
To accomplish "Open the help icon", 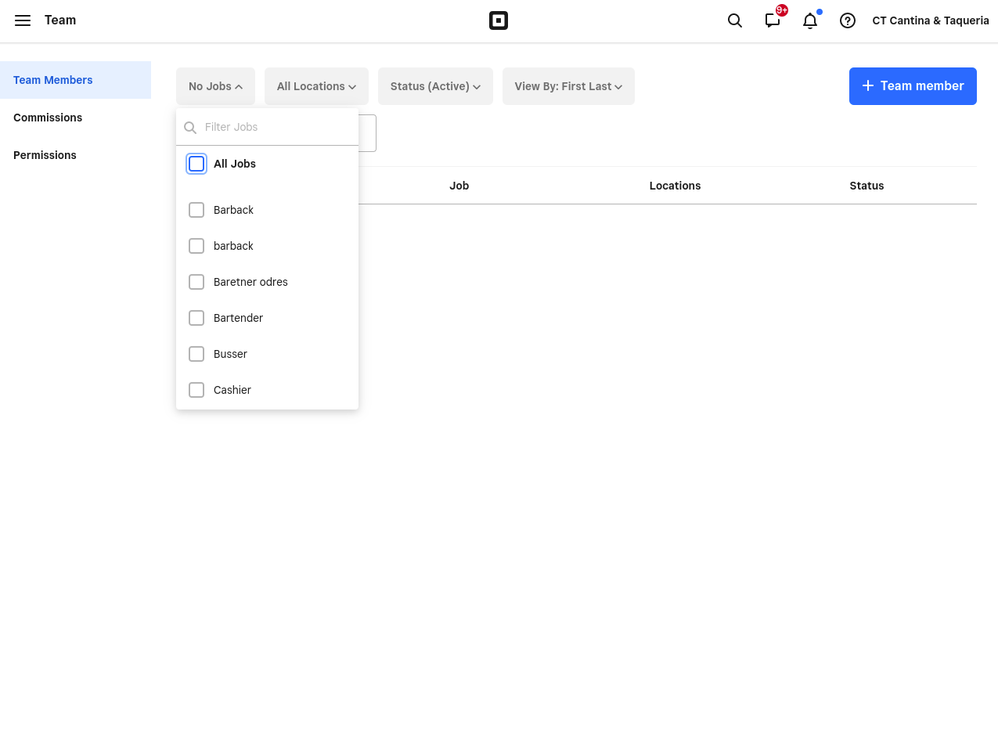I will pyautogui.click(x=847, y=20).
